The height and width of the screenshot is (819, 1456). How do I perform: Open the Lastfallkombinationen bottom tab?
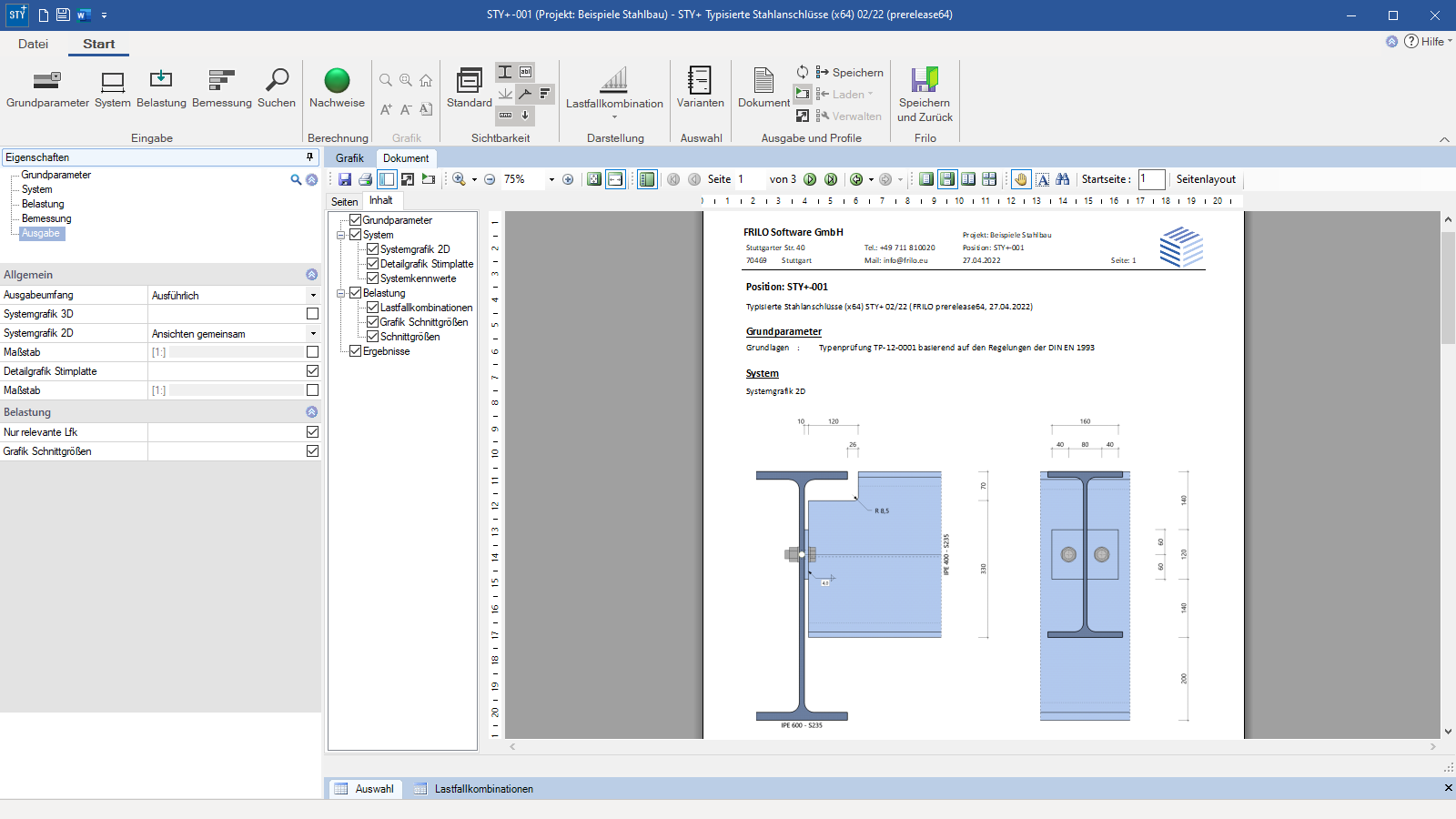(474, 789)
